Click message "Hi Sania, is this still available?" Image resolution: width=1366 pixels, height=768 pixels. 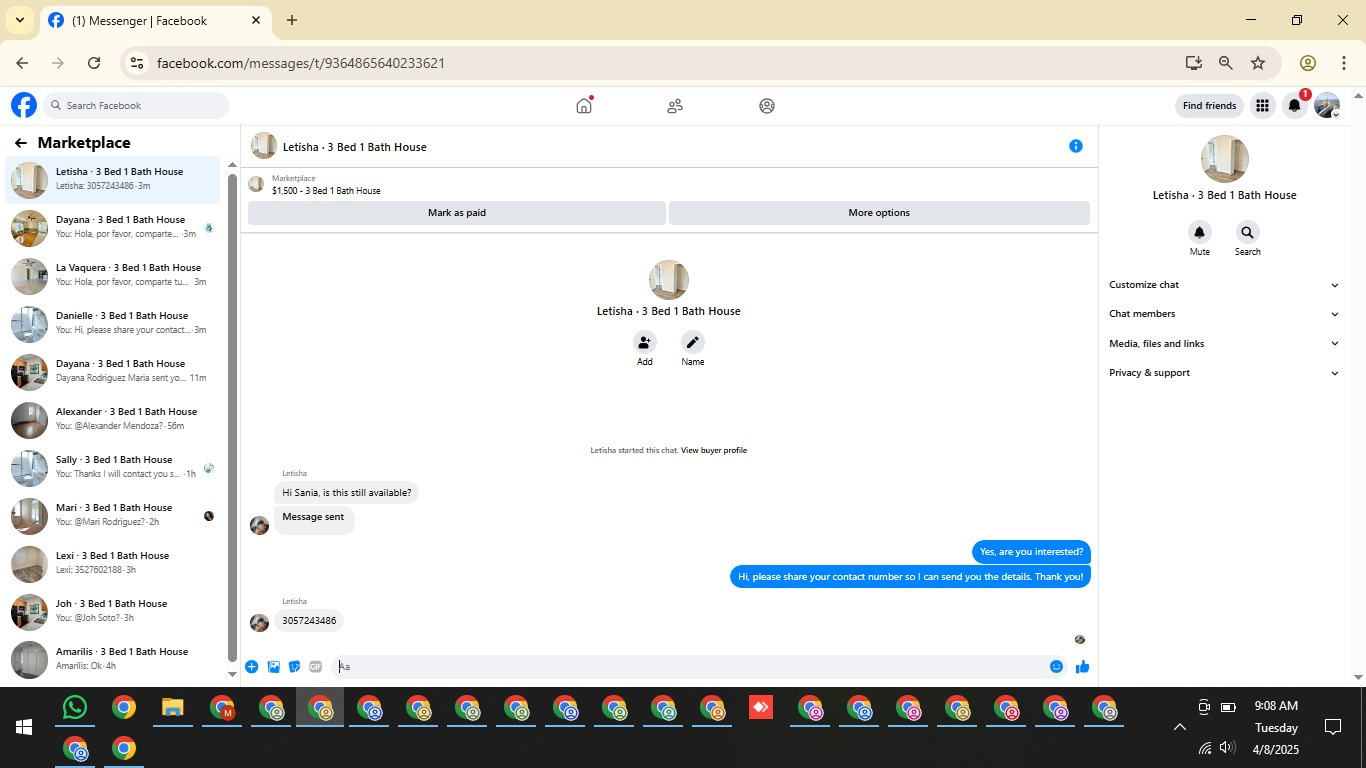point(346,493)
